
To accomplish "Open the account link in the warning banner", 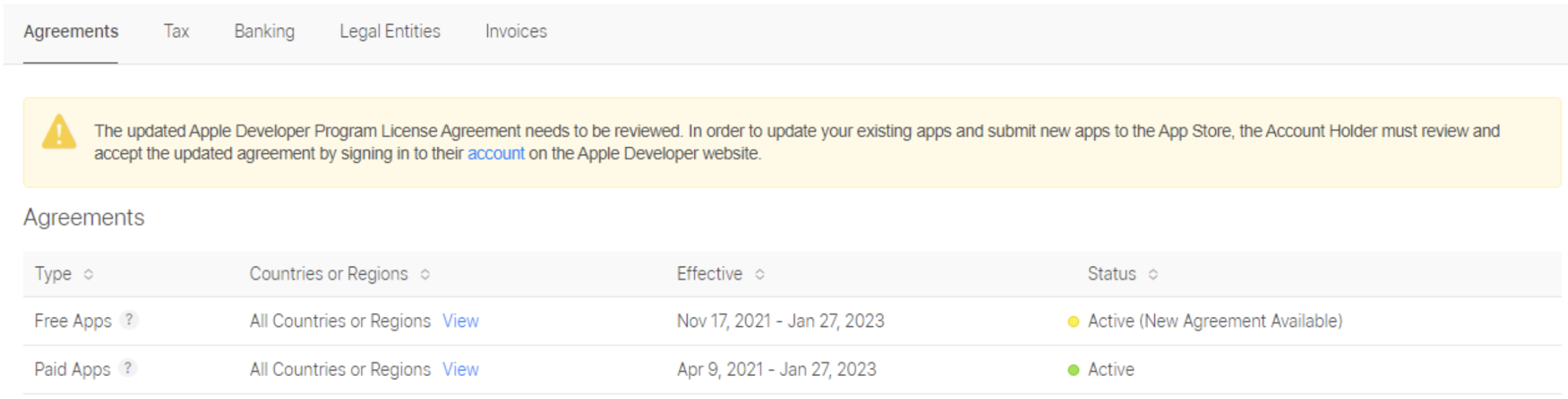I will [x=496, y=153].
